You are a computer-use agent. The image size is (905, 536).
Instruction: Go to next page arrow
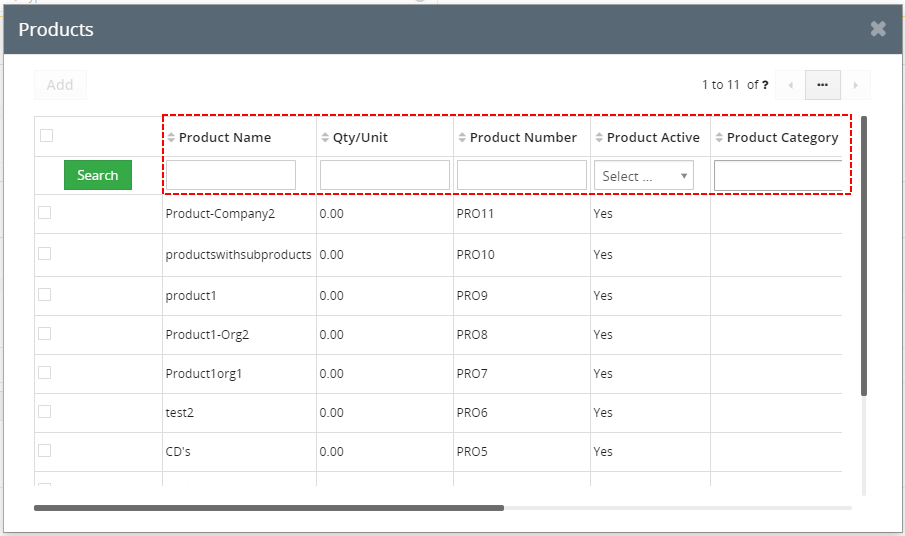[x=855, y=85]
